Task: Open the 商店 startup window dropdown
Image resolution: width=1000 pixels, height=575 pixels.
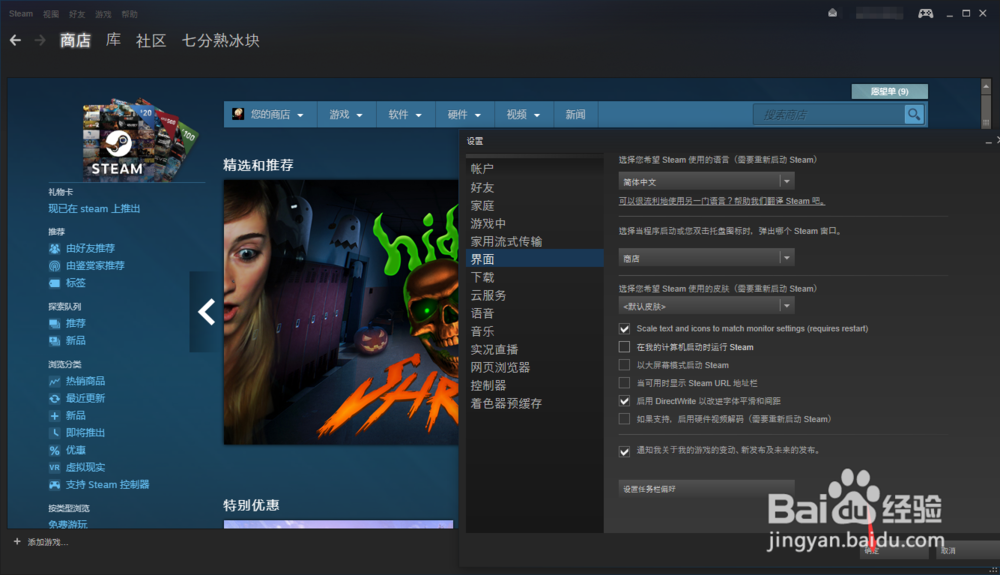Action: 706,258
